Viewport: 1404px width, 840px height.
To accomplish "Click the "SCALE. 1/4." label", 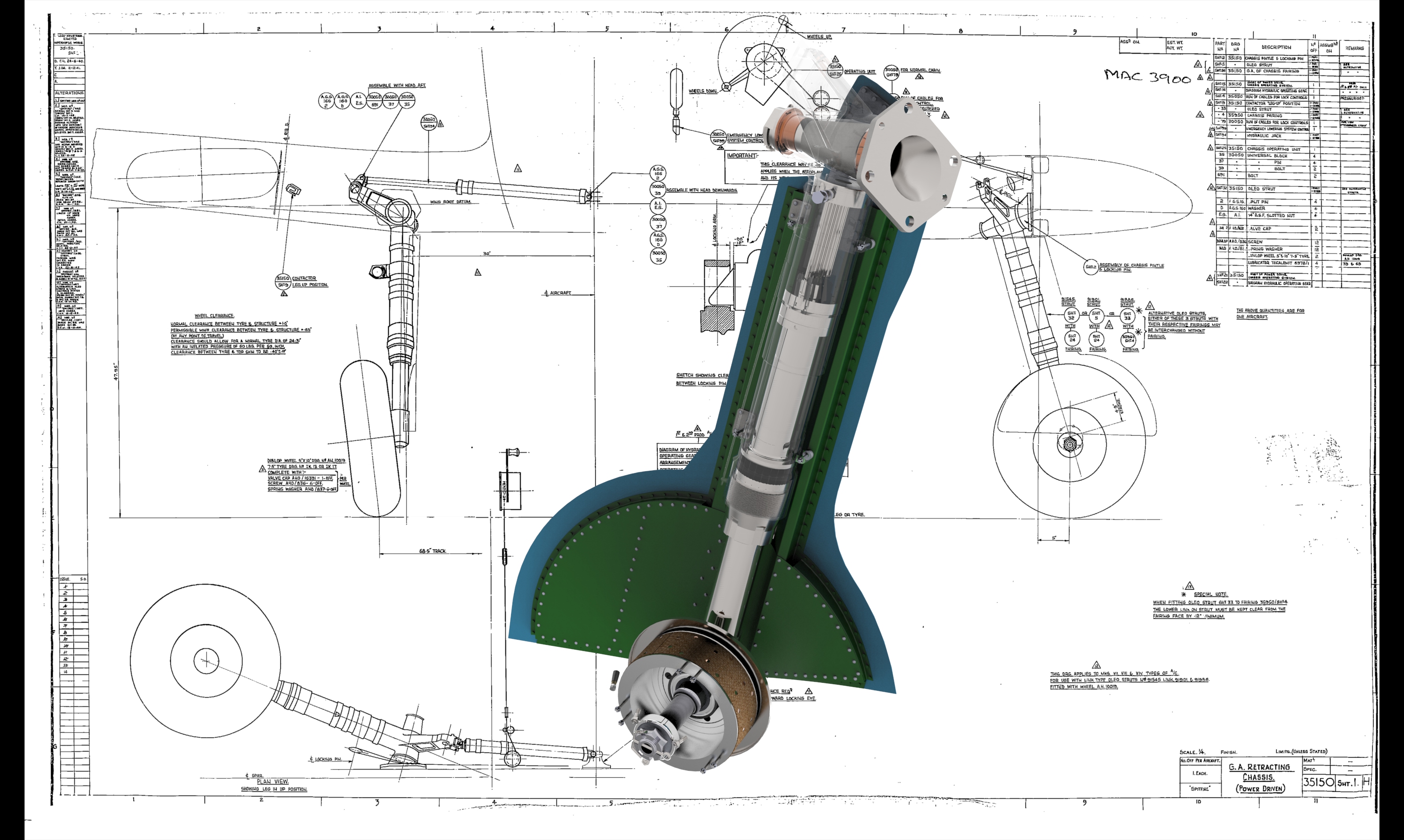I will point(1192,752).
